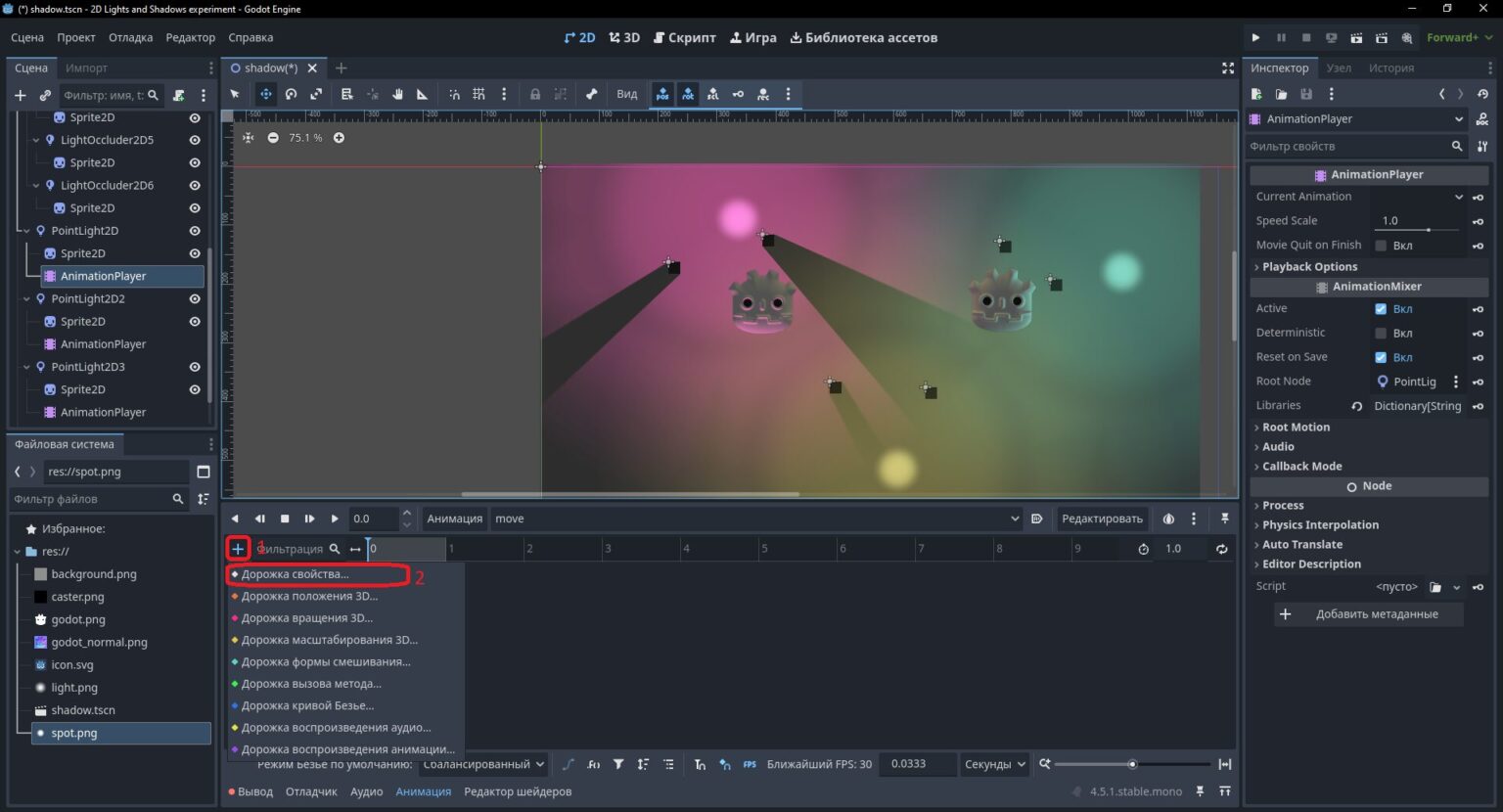Expand Playback Options section
The image size is (1503, 812).
[x=1310, y=267]
